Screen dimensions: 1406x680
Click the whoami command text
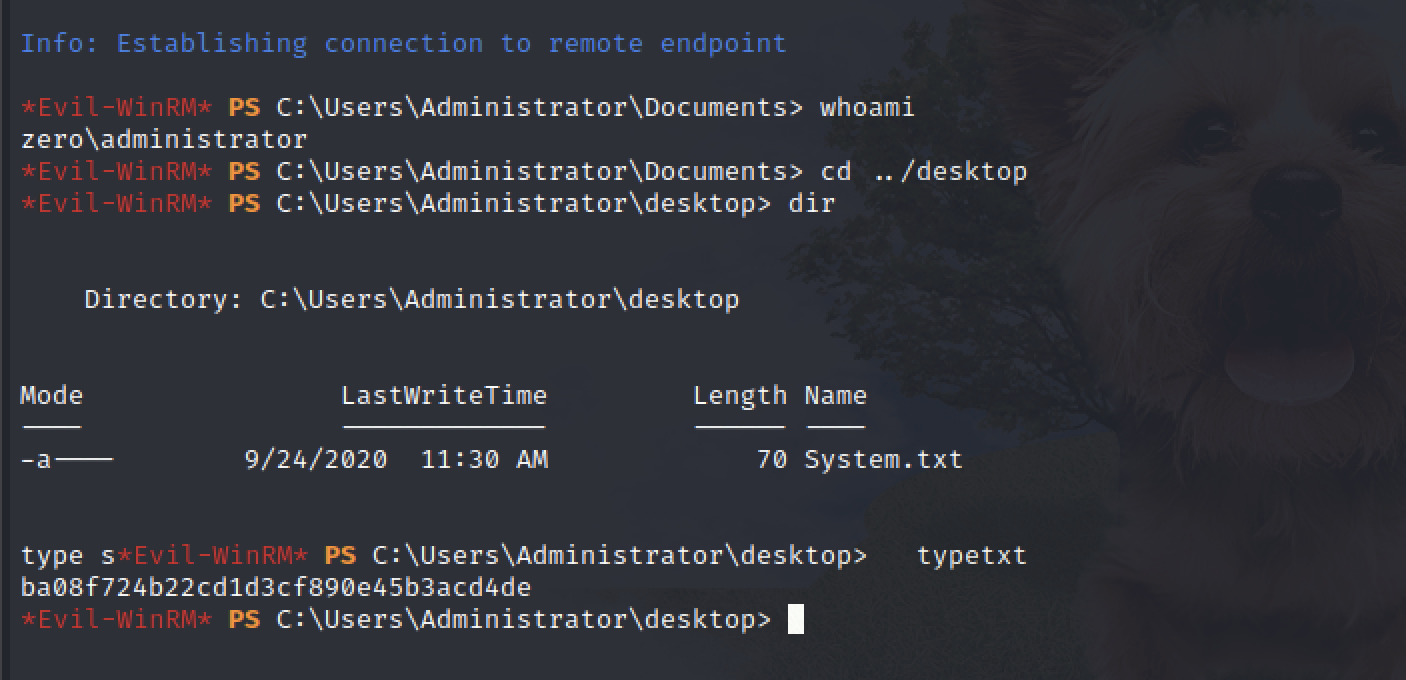pyautogui.click(x=866, y=107)
